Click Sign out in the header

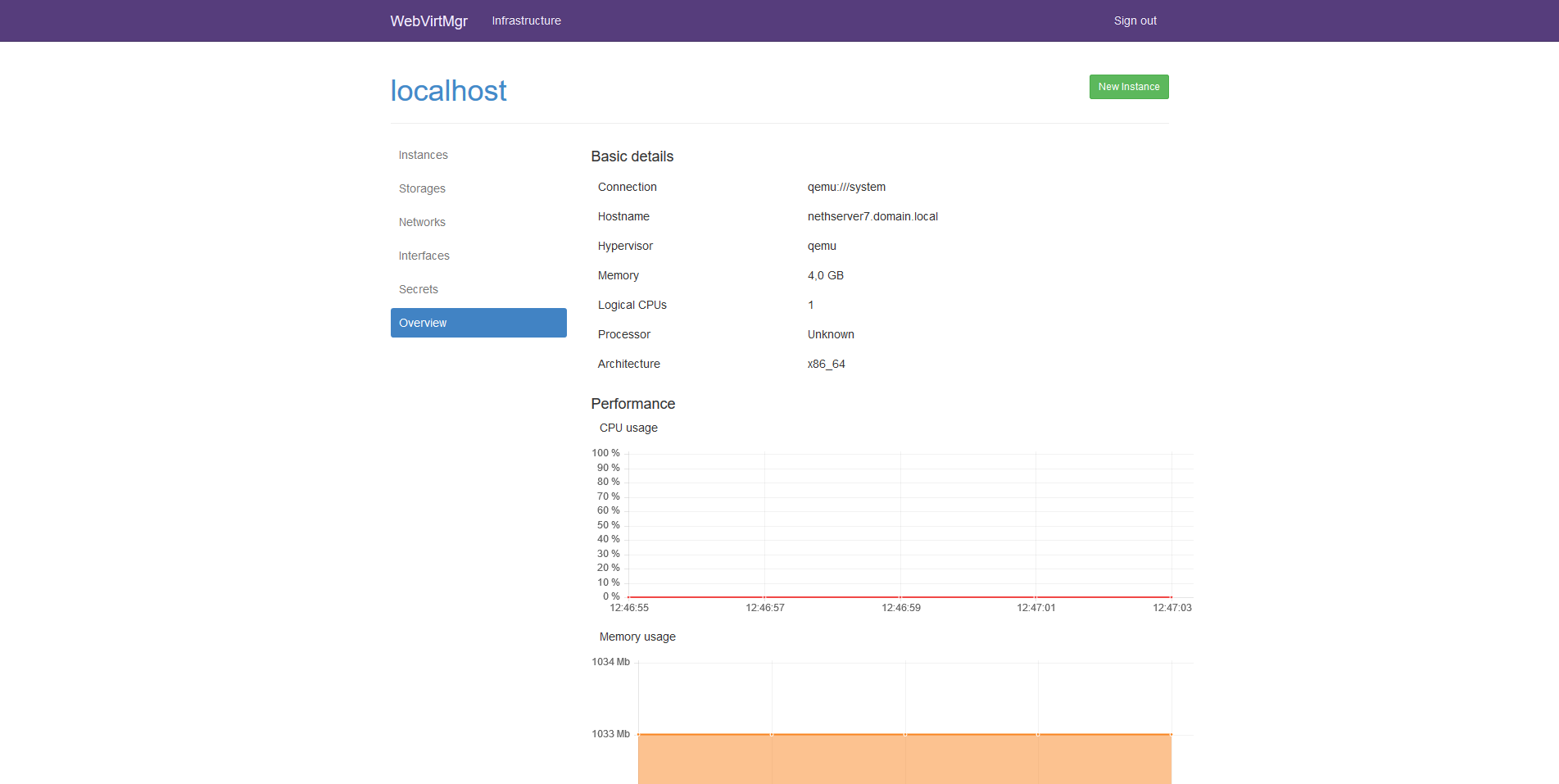click(x=1135, y=21)
